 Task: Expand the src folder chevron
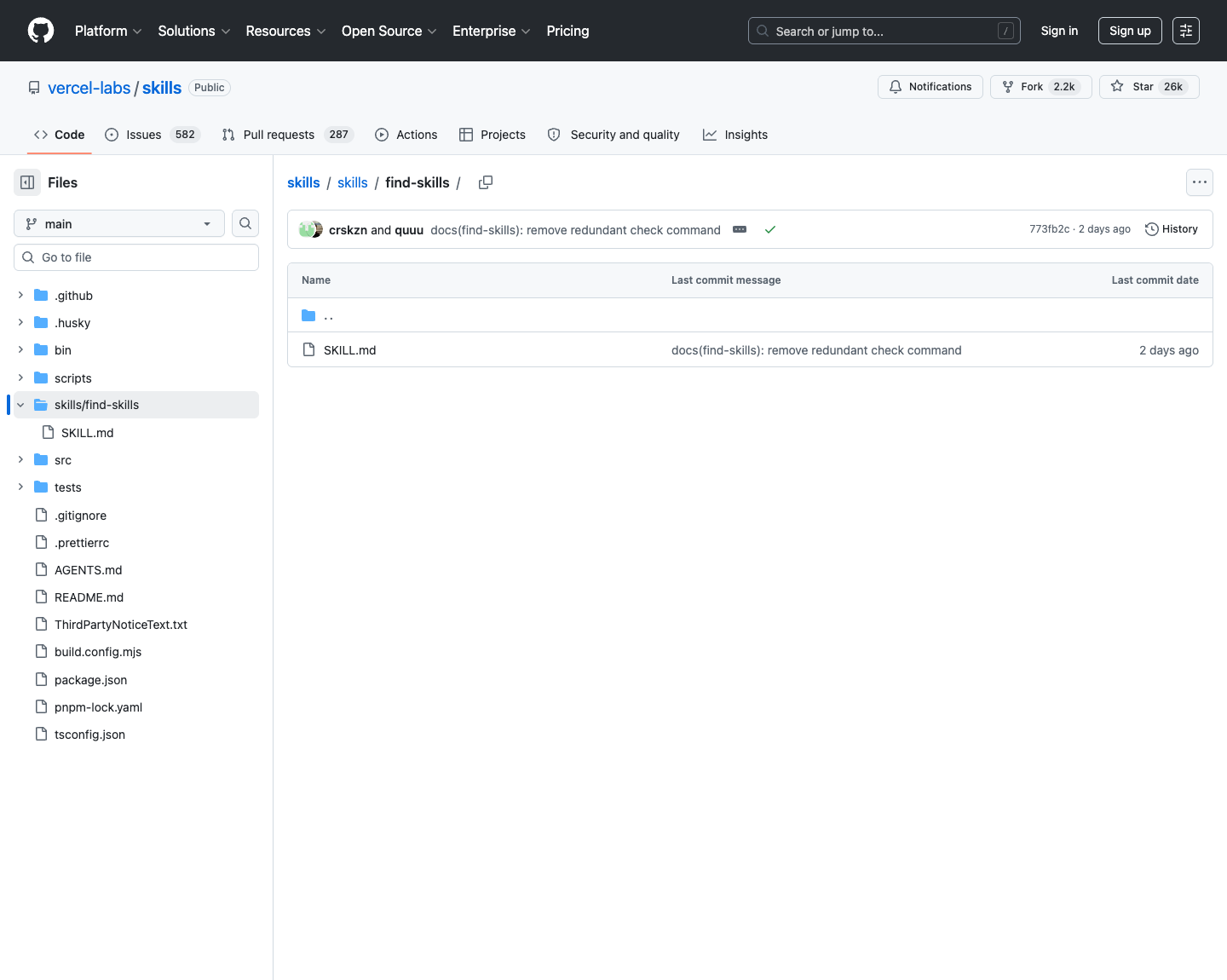tap(20, 459)
